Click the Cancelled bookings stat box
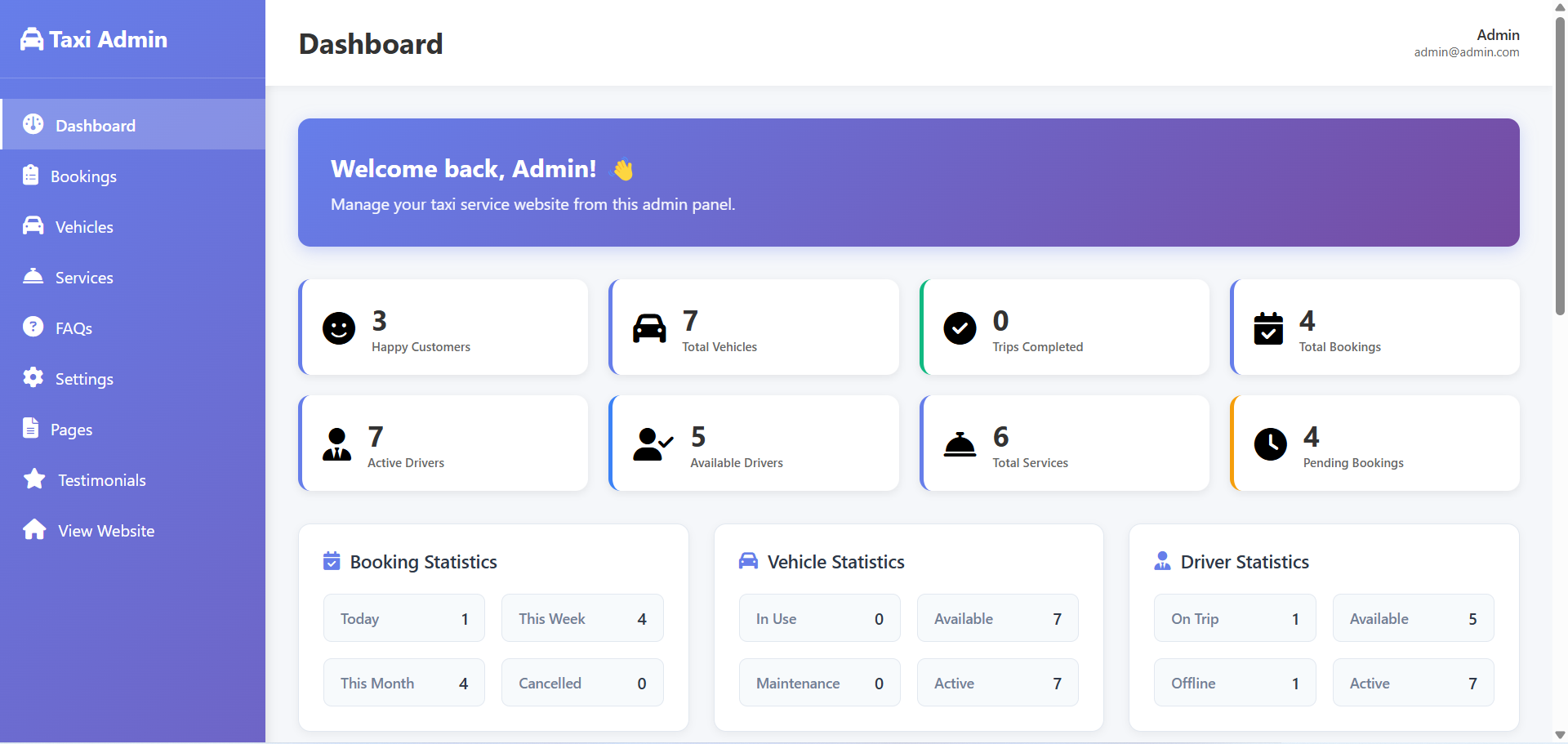 coord(582,682)
